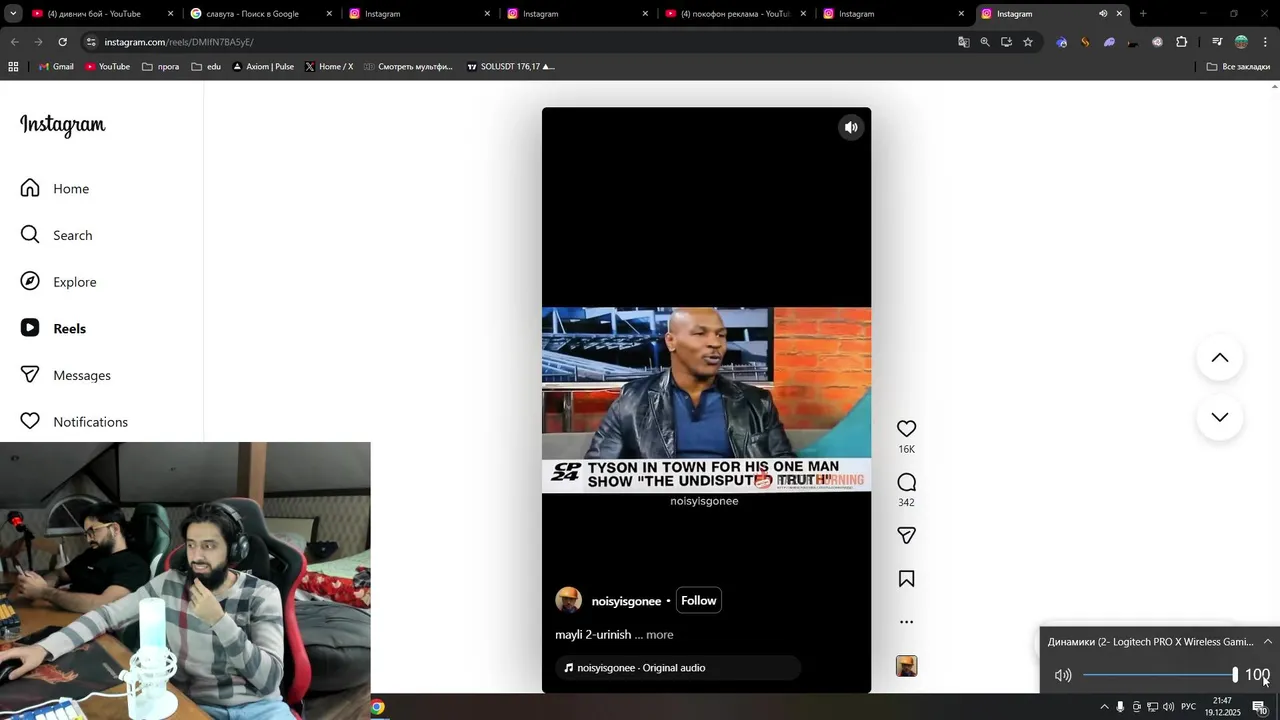Viewport: 1280px width, 720px height.
Task: Open noisyisgonee avatar picture
Action: point(568,600)
